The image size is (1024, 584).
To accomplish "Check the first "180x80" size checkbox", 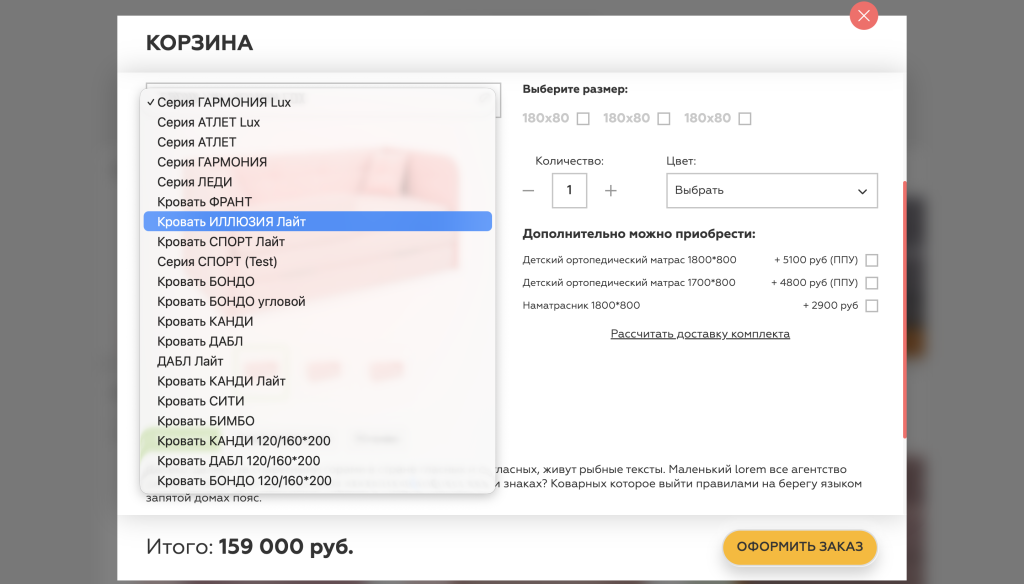I will tap(583, 117).
